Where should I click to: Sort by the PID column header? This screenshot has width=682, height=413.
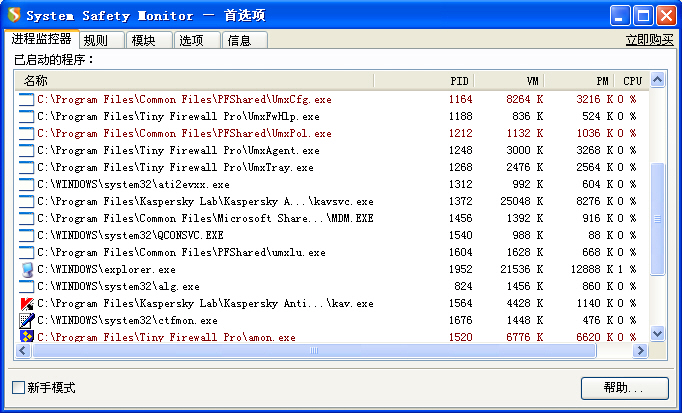pos(424,81)
